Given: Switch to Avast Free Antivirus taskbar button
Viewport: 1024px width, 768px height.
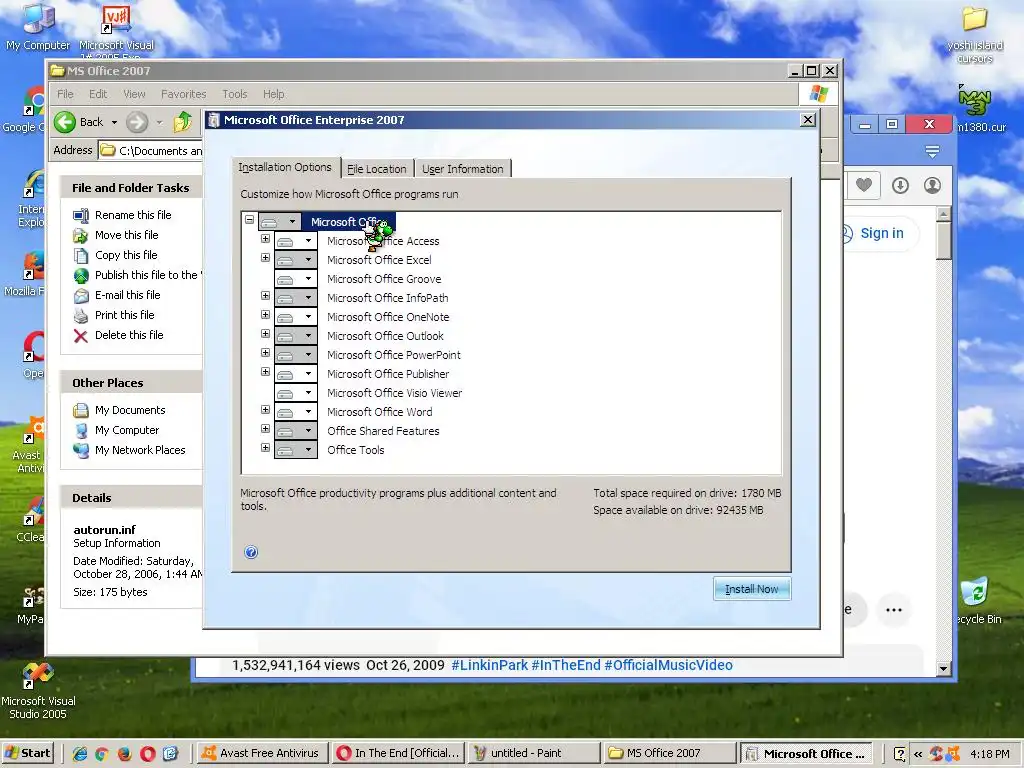Looking at the screenshot, I should tap(262, 754).
